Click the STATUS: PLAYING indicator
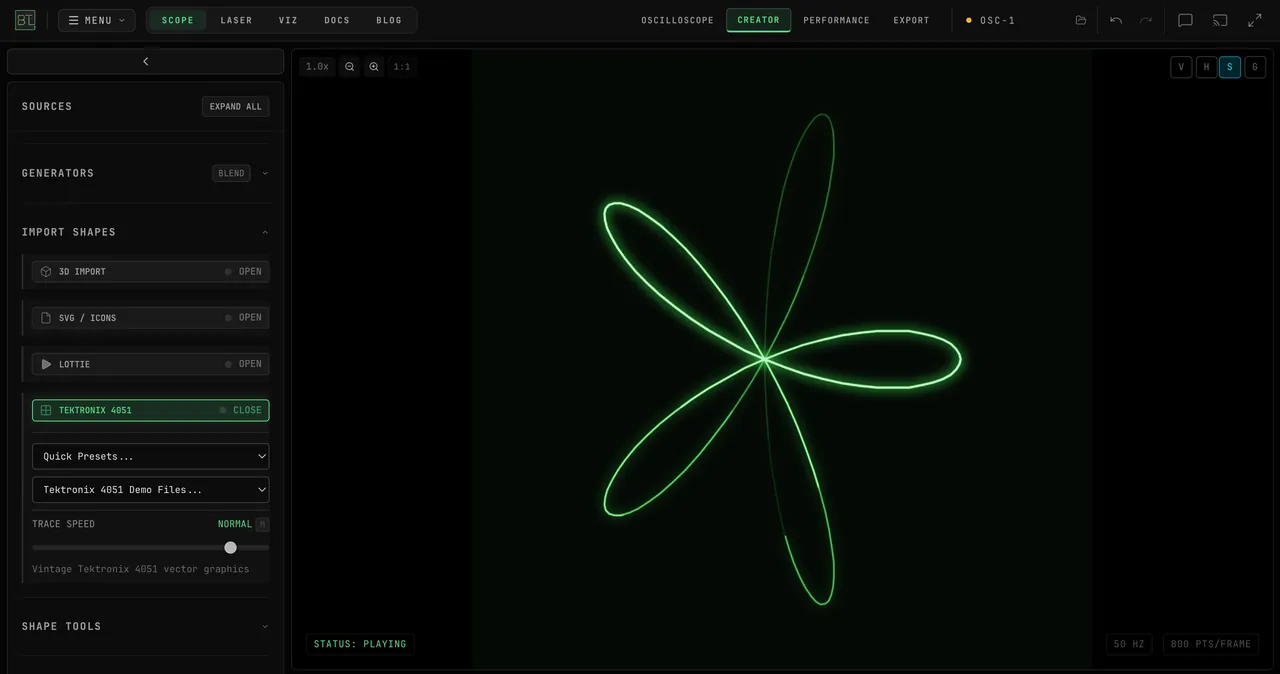 point(360,644)
